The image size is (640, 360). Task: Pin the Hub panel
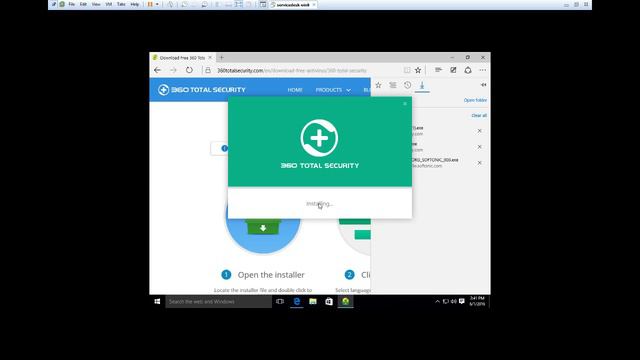pyautogui.click(x=483, y=85)
